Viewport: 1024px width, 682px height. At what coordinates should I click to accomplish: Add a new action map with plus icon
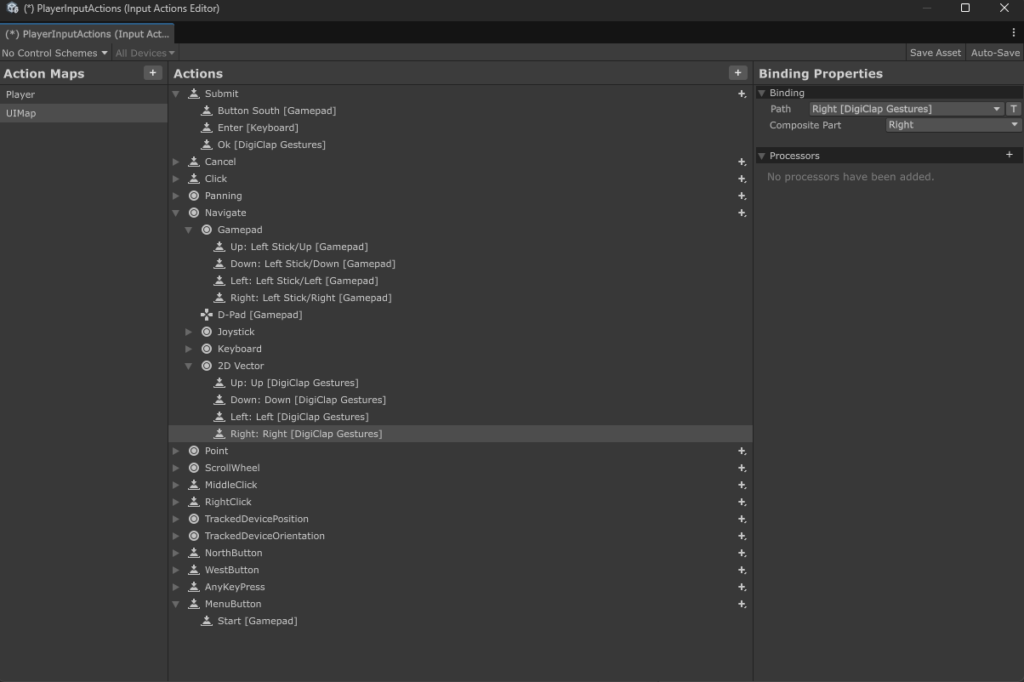152,73
